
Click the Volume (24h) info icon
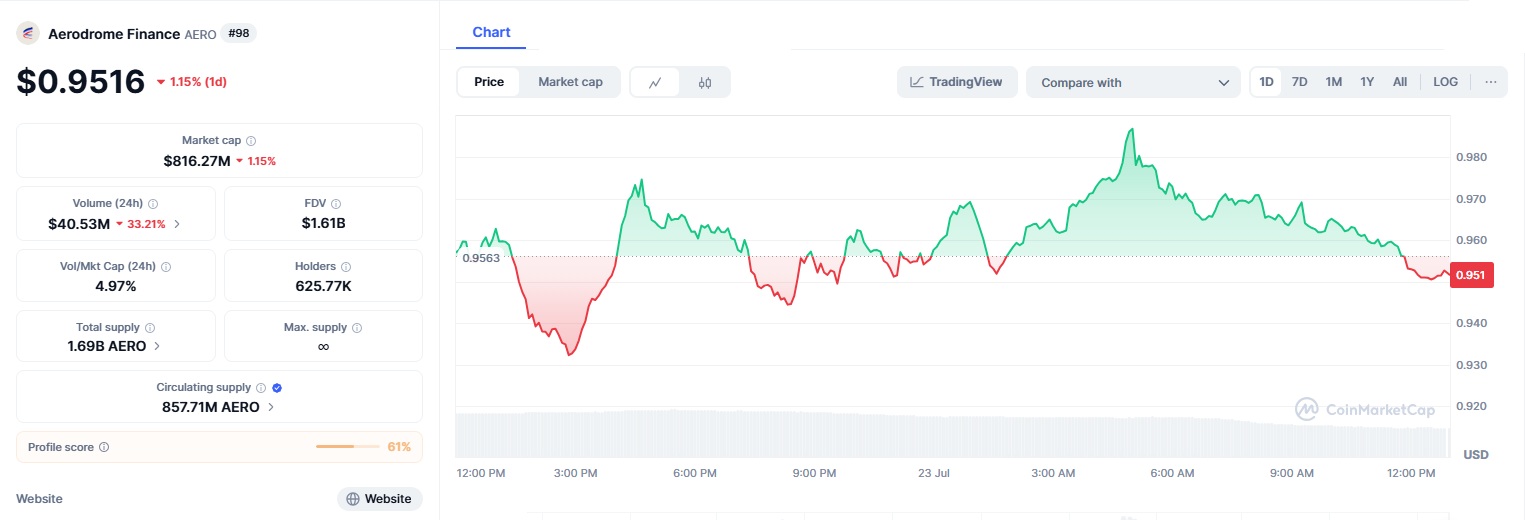[x=153, y=203]
